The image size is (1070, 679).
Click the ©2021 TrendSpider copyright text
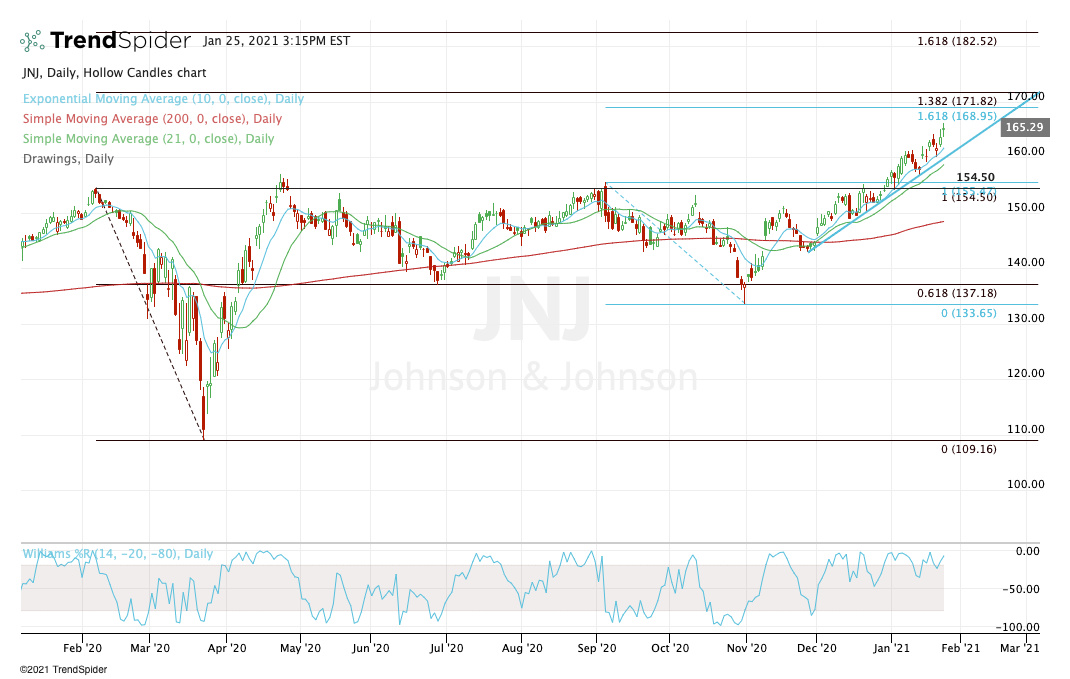click(63, 670)
